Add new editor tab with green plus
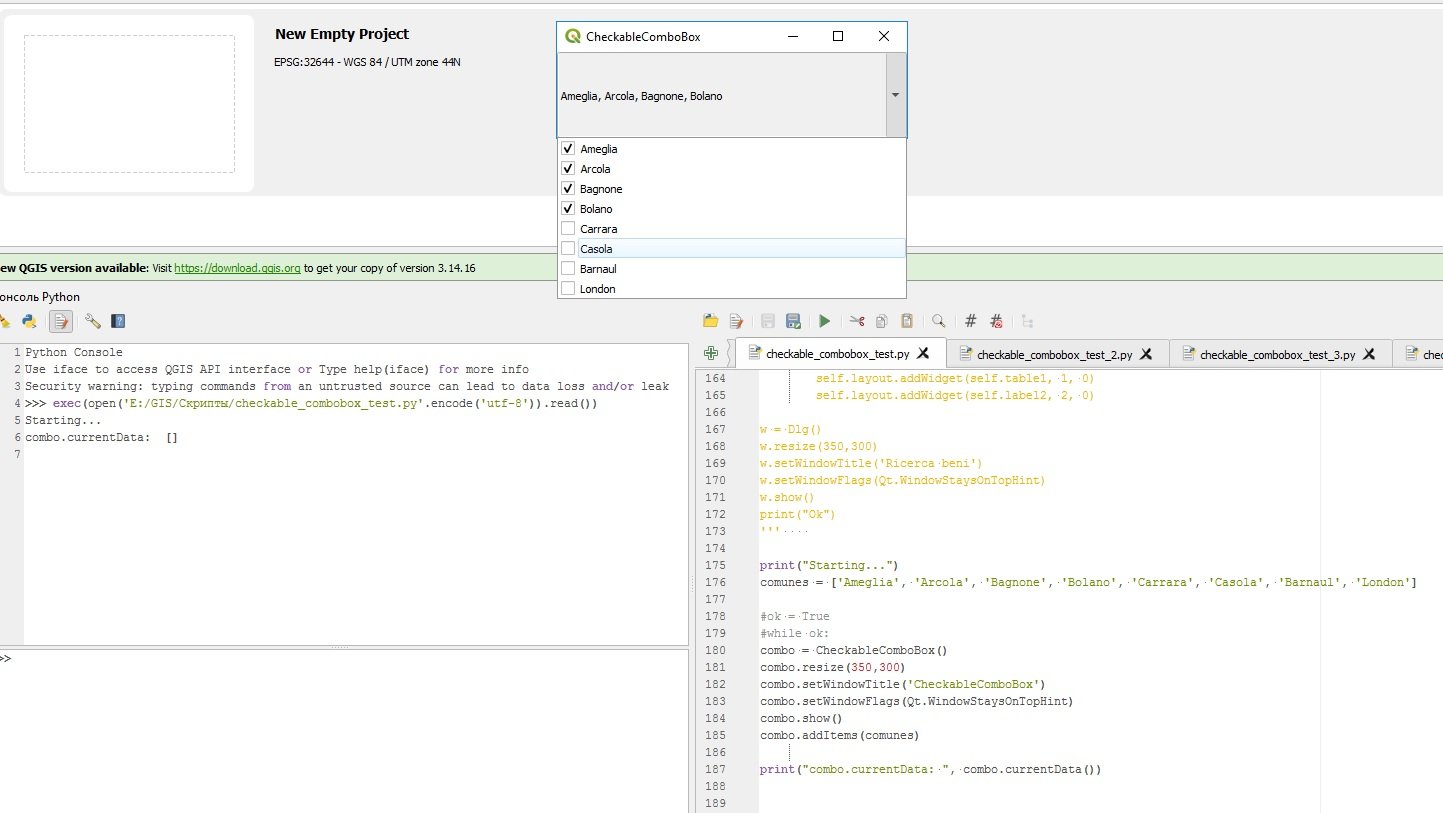 [x=711, y=353]
